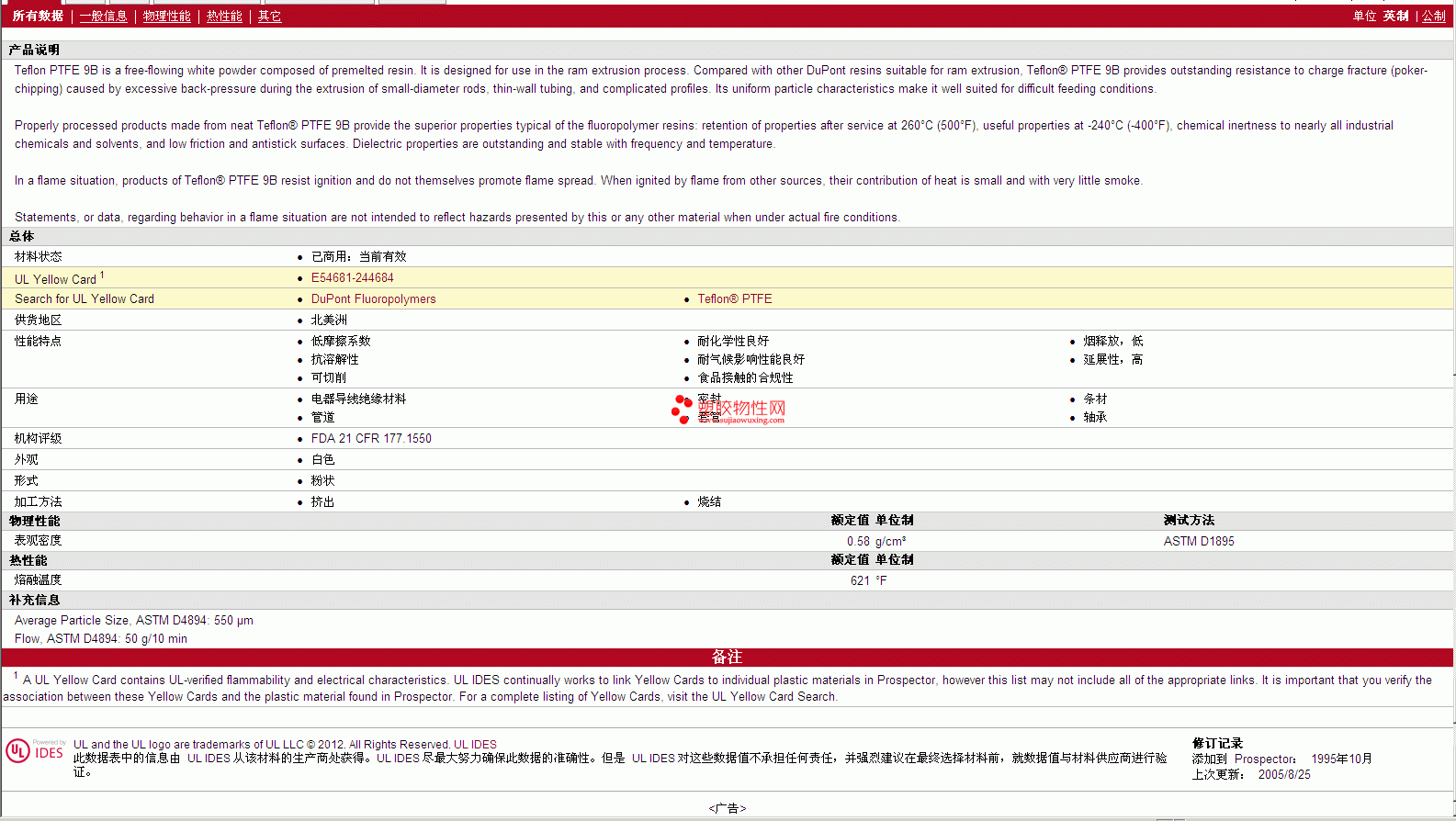The width and height of the screenshot is (1456, 821).
Task: Select the 北美洲 region value
Action: click(330, 321)
